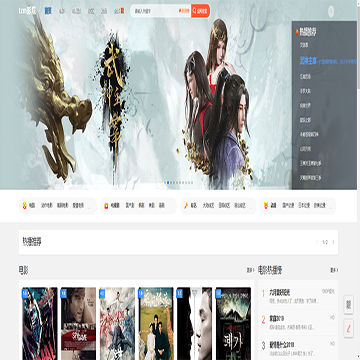Viewport: 360px width, 360px height.
Task: Click the 电影 category icon
Action: click(x=24, y=206)
